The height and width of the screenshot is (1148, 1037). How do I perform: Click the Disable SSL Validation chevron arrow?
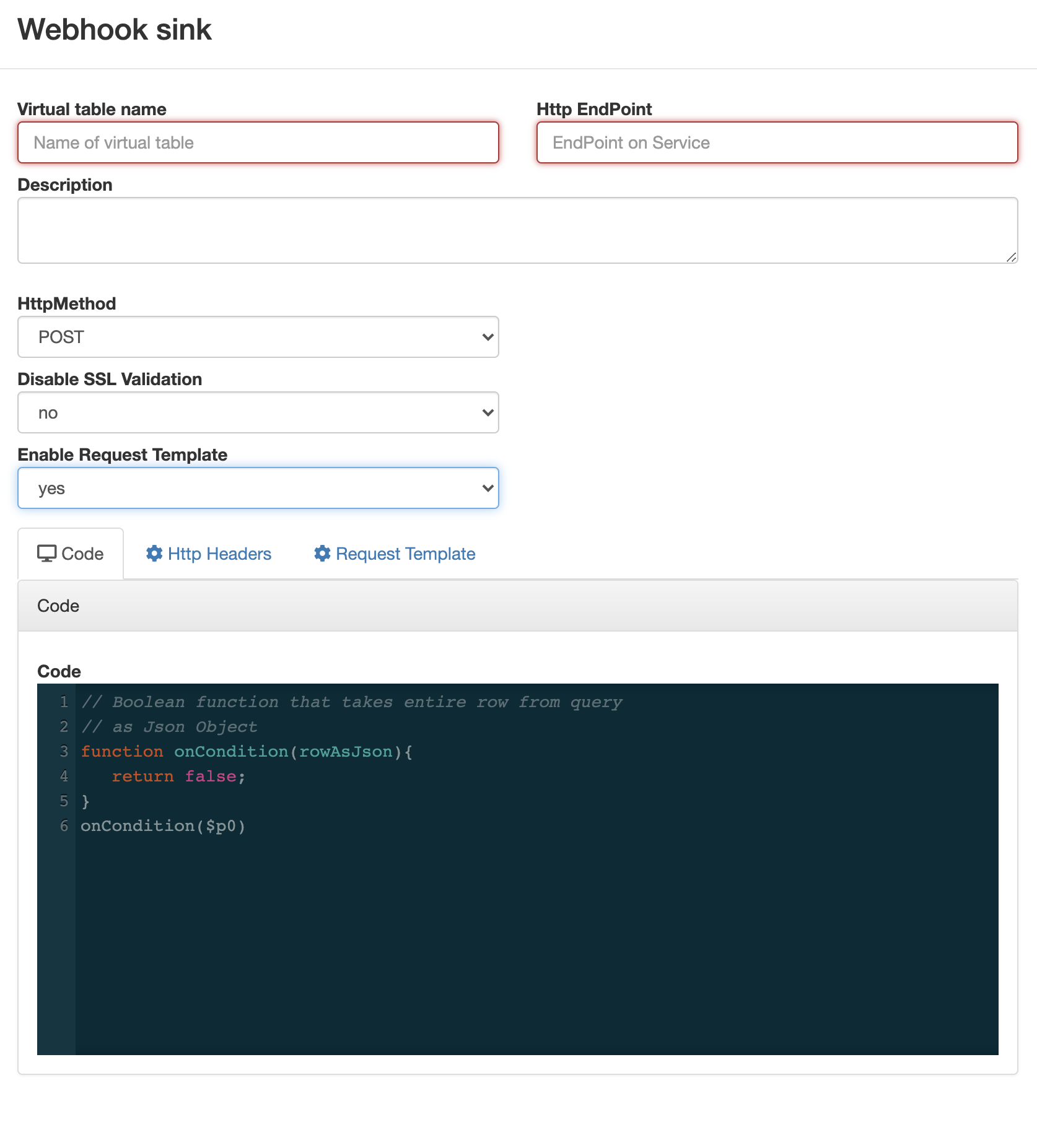[x=488, y=413]
